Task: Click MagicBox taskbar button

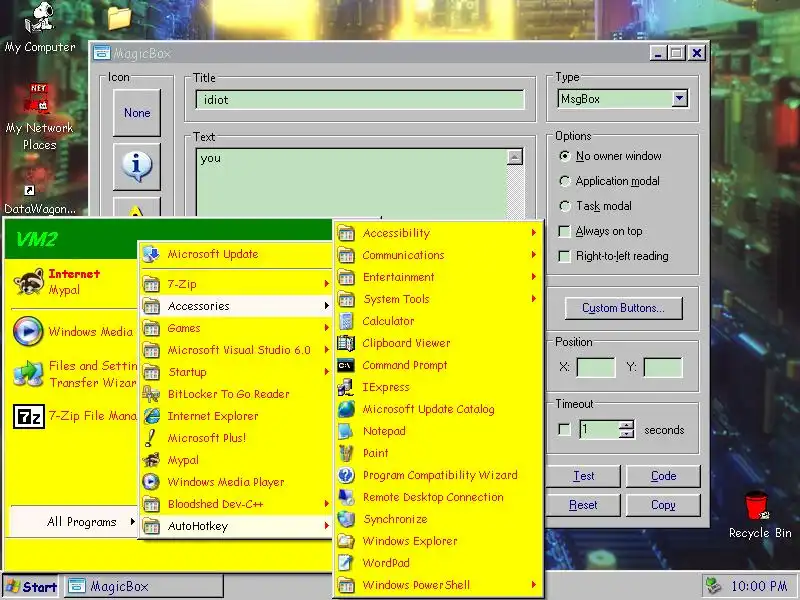Action: coord(143,586)
